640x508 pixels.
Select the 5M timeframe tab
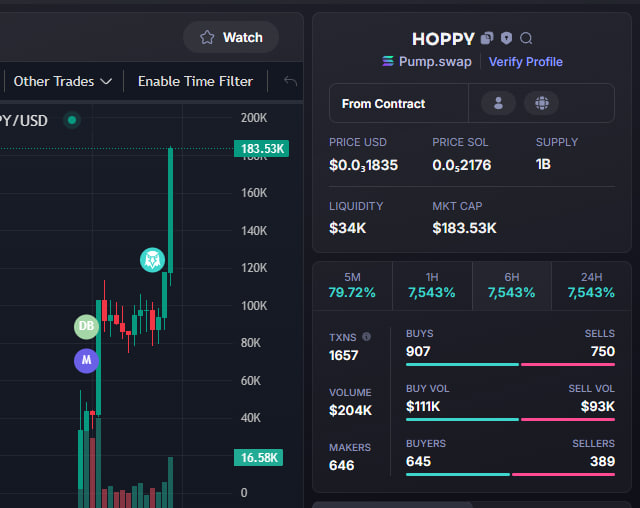(x=352, y=286)
